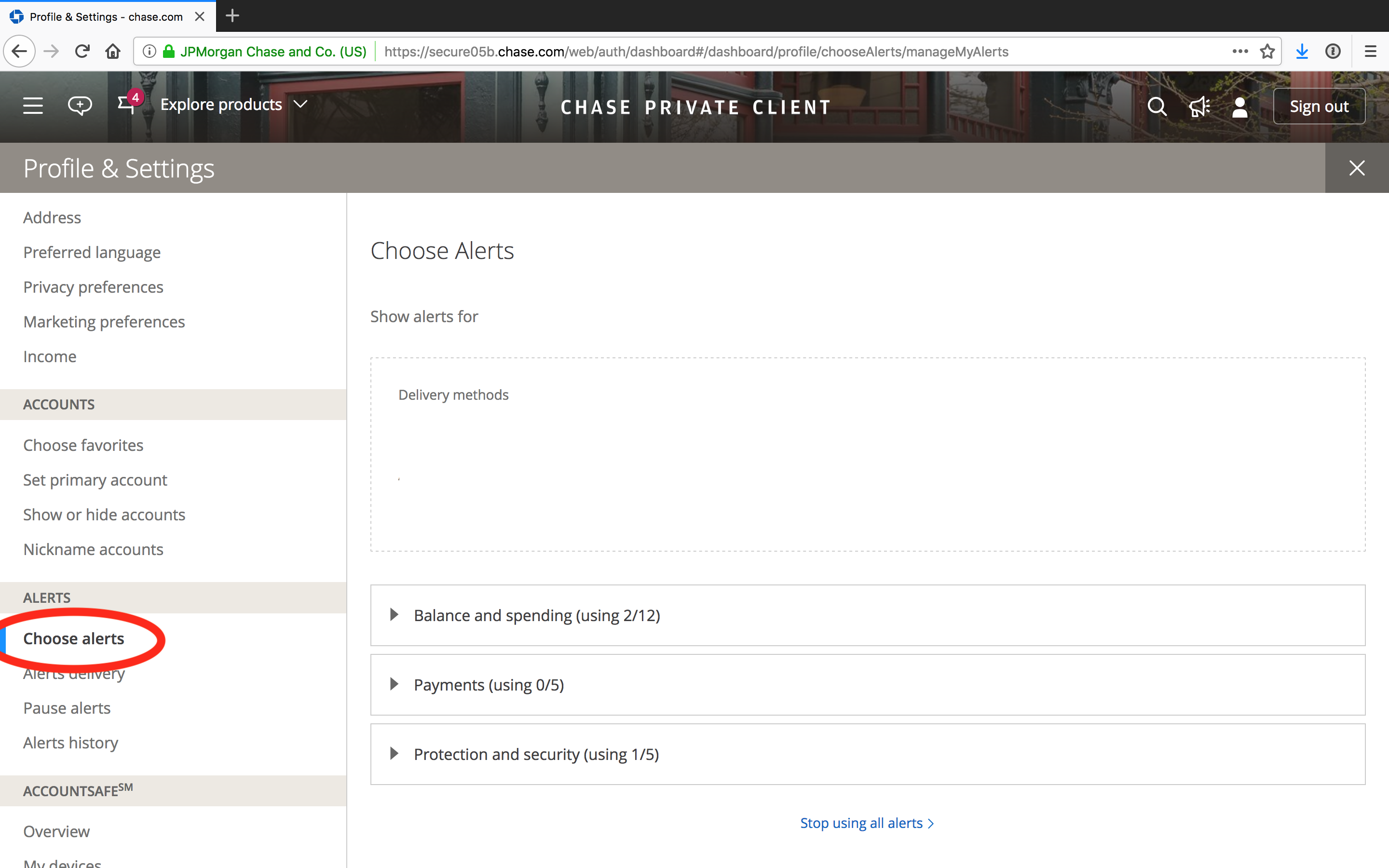
Task: Expand the Protection and security alerts section
Action: [867, 754]
